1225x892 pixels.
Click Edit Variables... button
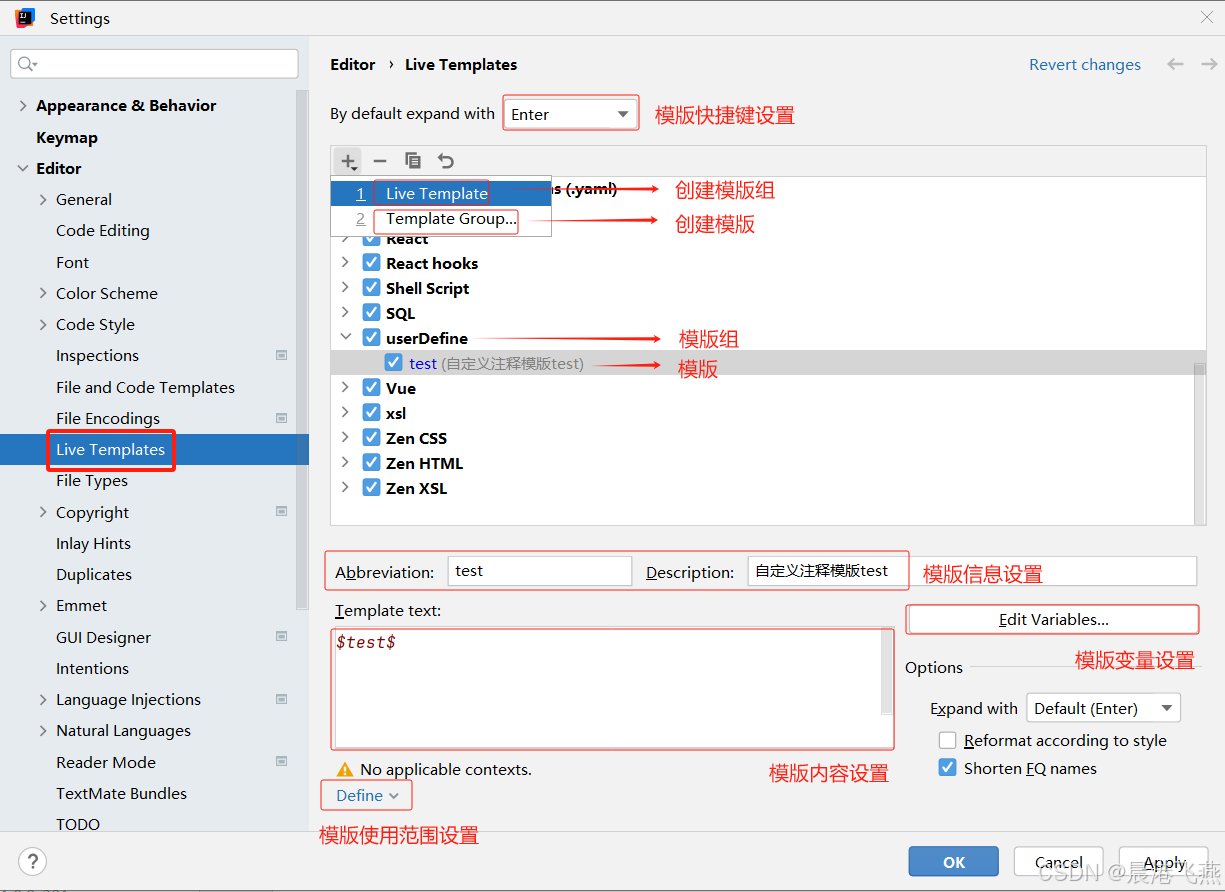click(x=1053, y=620)
